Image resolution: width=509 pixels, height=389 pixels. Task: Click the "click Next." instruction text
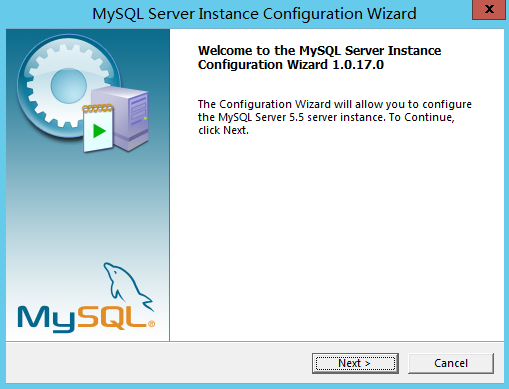click(x=223, y=130)
